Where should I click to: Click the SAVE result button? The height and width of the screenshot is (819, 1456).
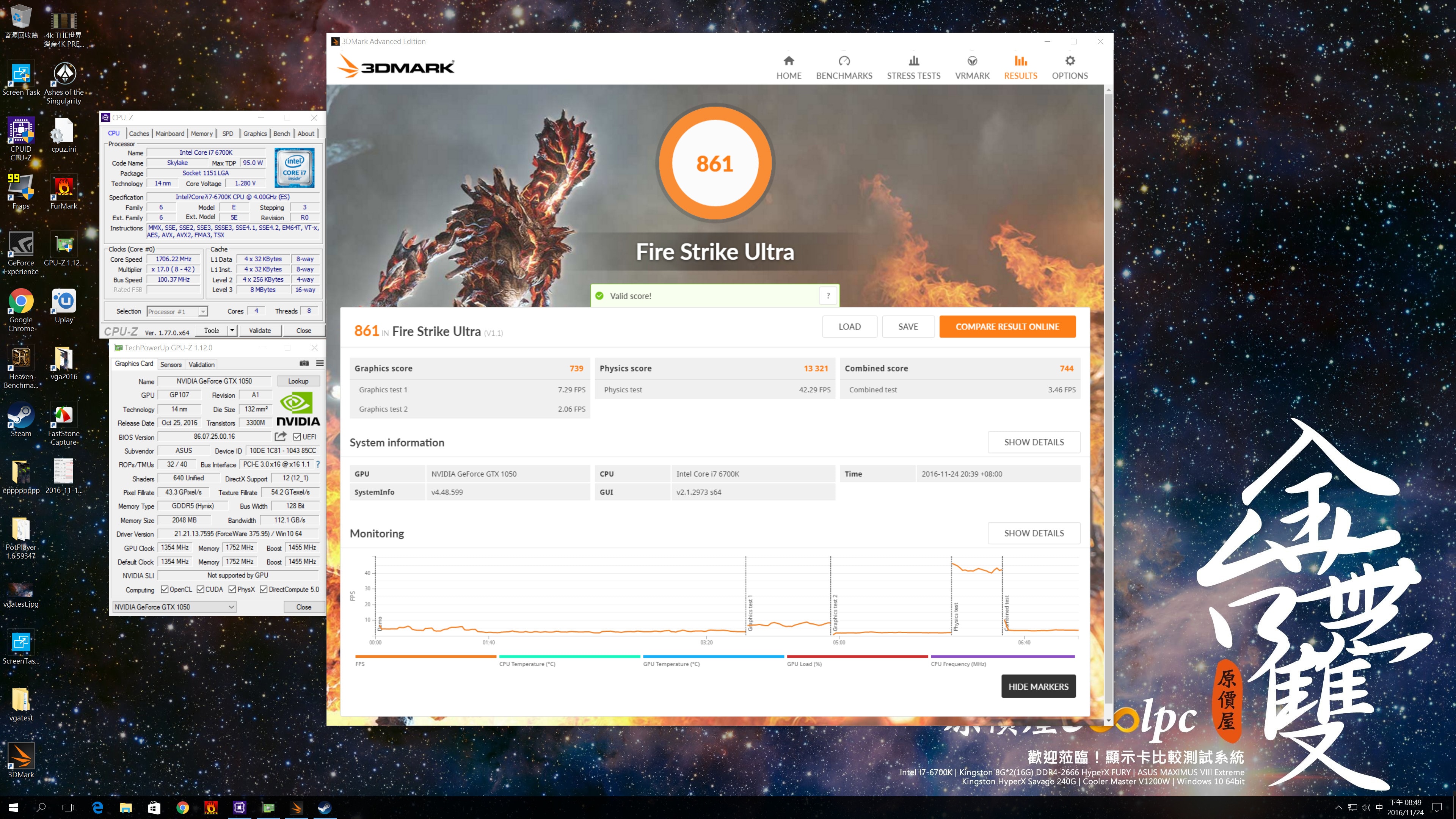coord(908,327)
